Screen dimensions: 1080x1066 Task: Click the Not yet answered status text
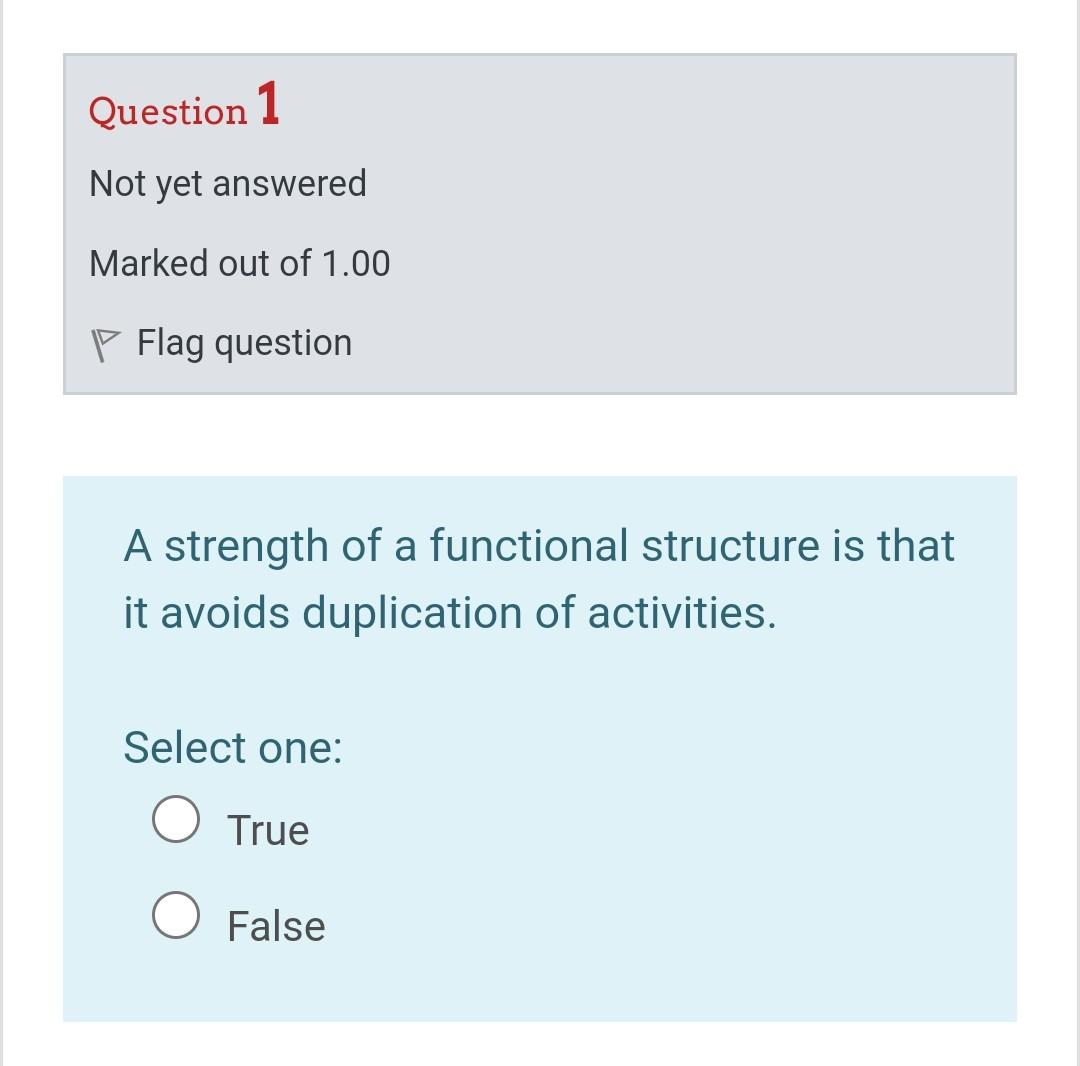coord(228,183)
